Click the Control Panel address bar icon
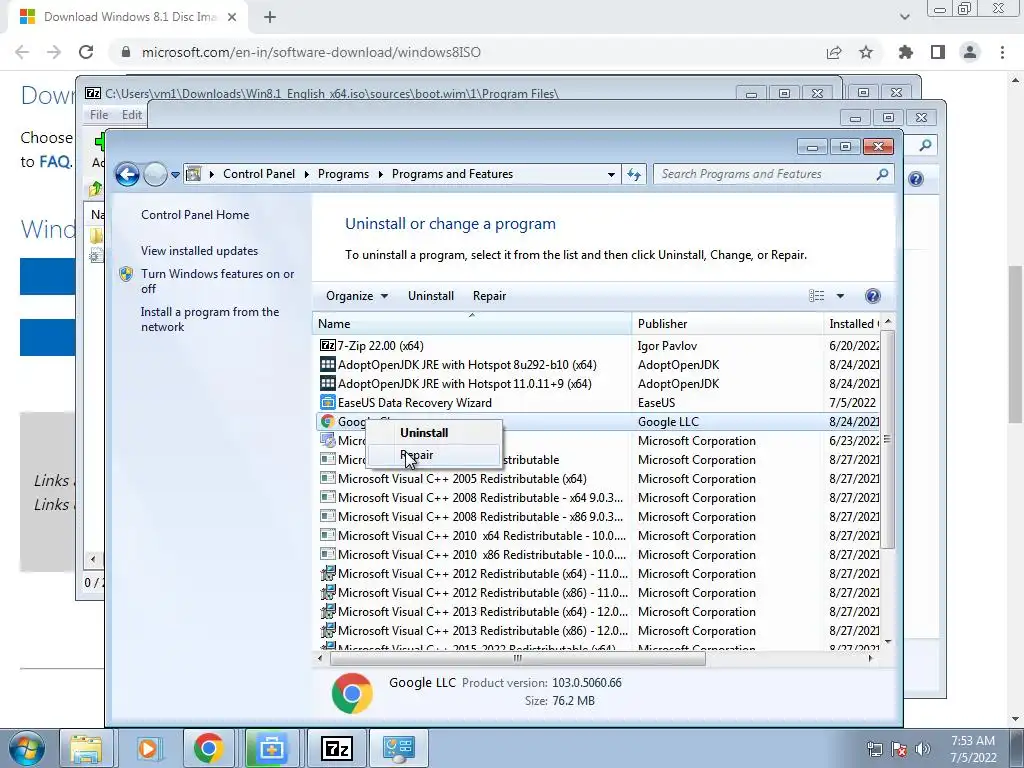1024x768 pixels. (193, 174)
